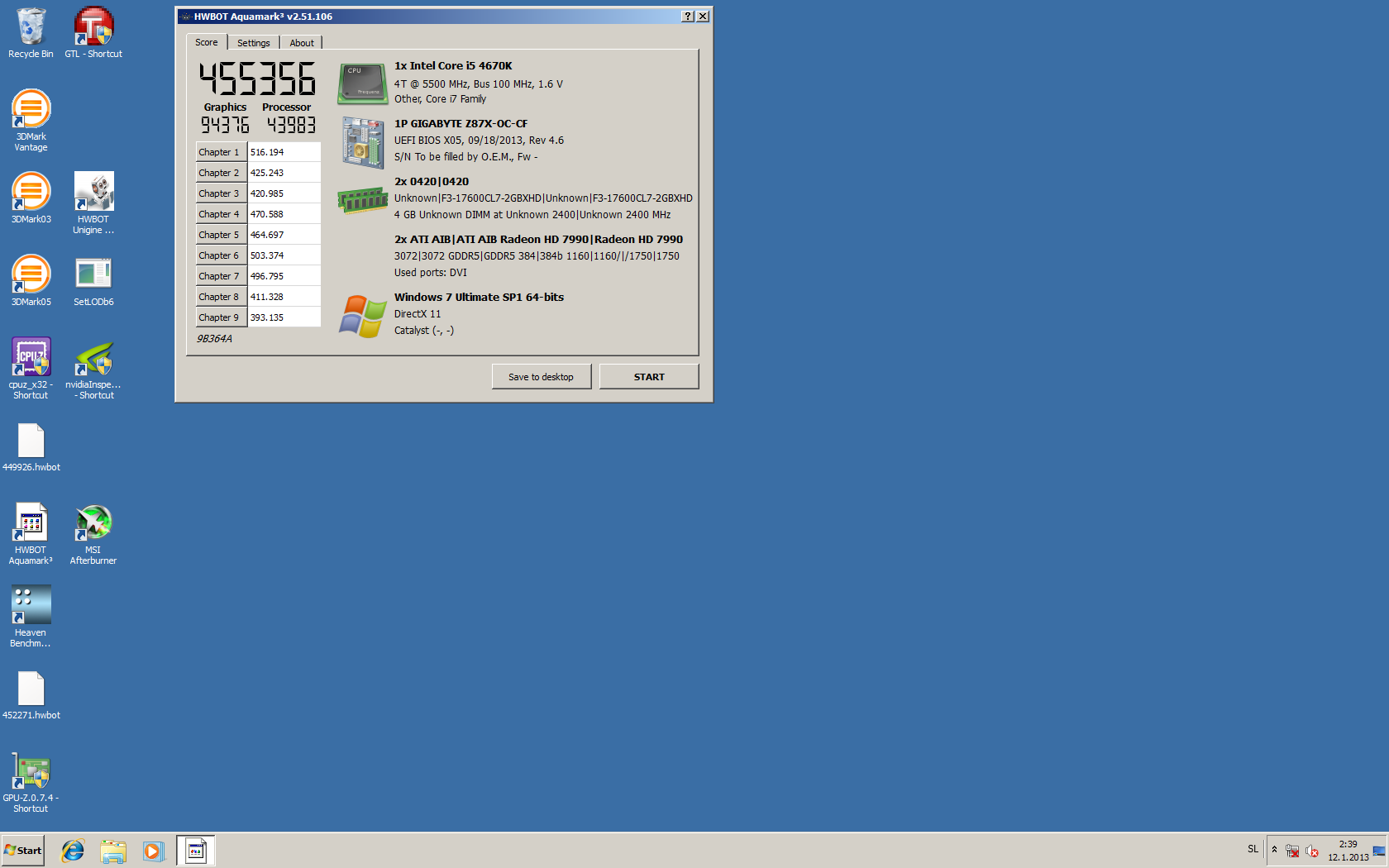Click the Chapter 6 label

point(221,255)
